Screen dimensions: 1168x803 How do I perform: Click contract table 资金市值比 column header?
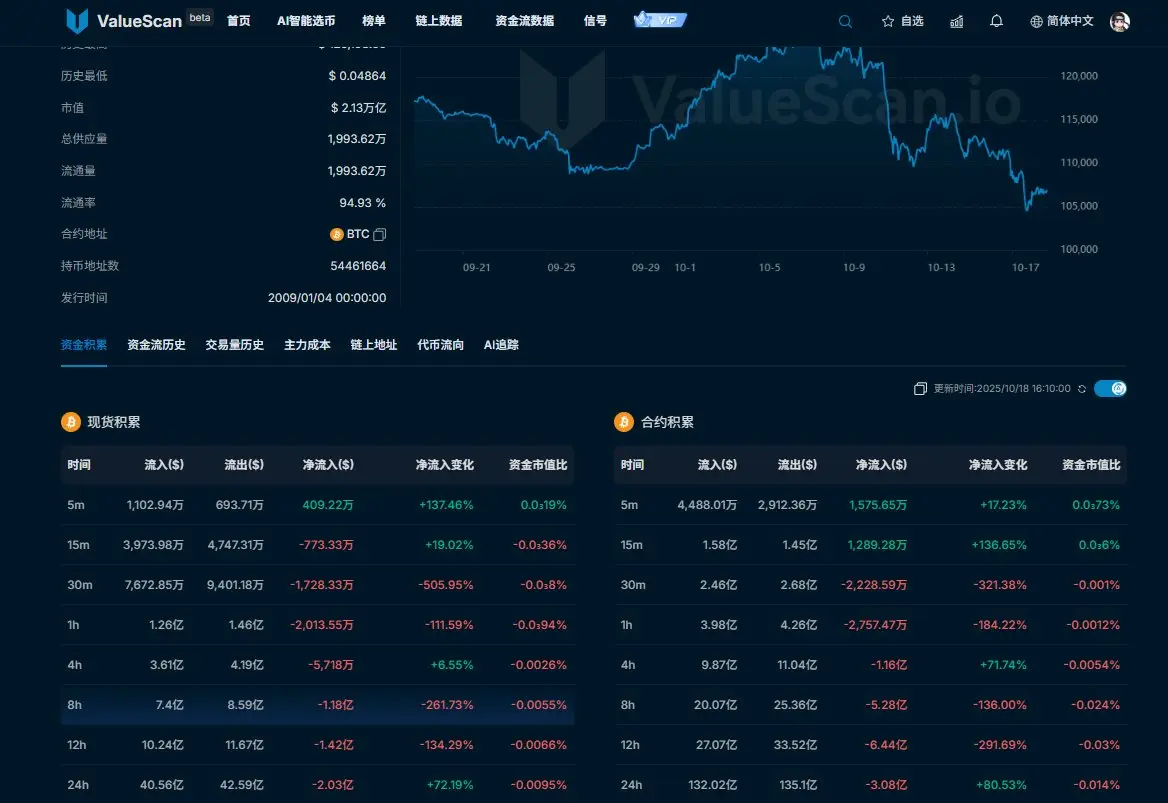coord(1091,465)
